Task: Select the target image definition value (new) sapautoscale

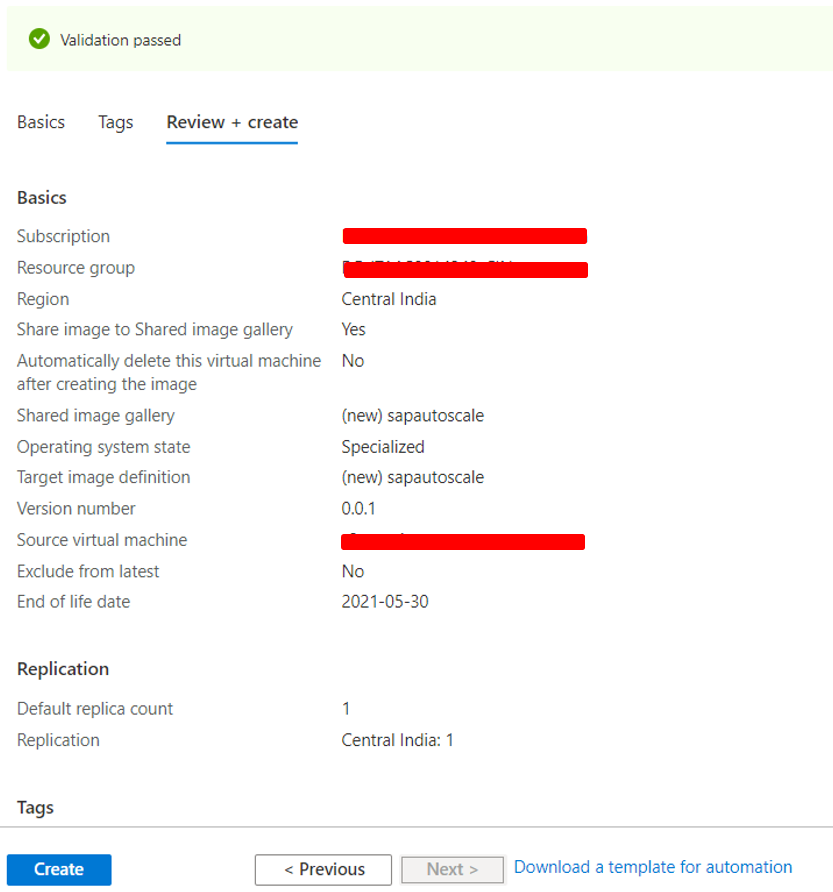Action: [413, 477]
